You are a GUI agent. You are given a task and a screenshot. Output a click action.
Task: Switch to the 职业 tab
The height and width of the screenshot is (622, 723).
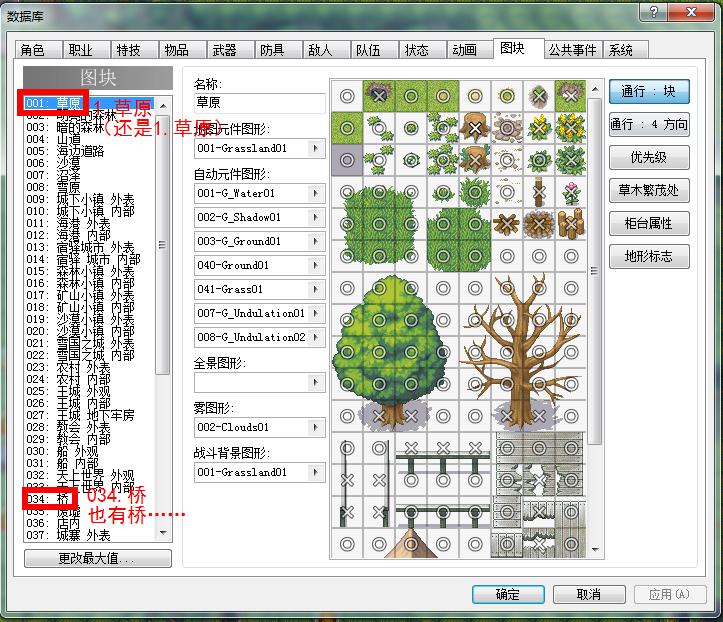[x=86, y=49]
